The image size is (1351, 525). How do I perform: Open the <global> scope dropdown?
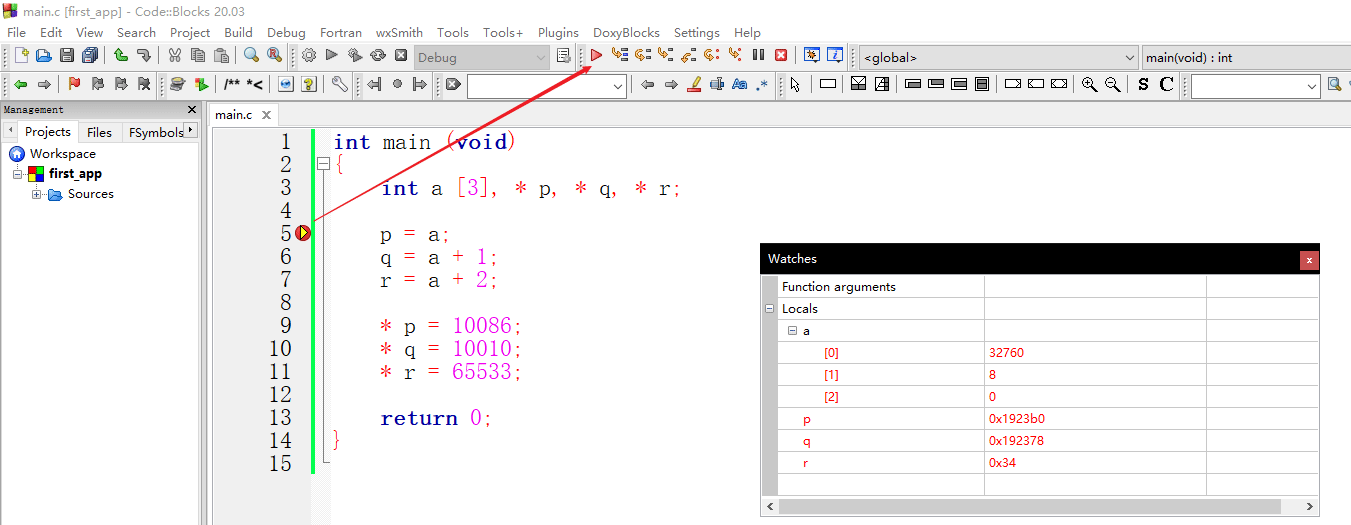998,57
